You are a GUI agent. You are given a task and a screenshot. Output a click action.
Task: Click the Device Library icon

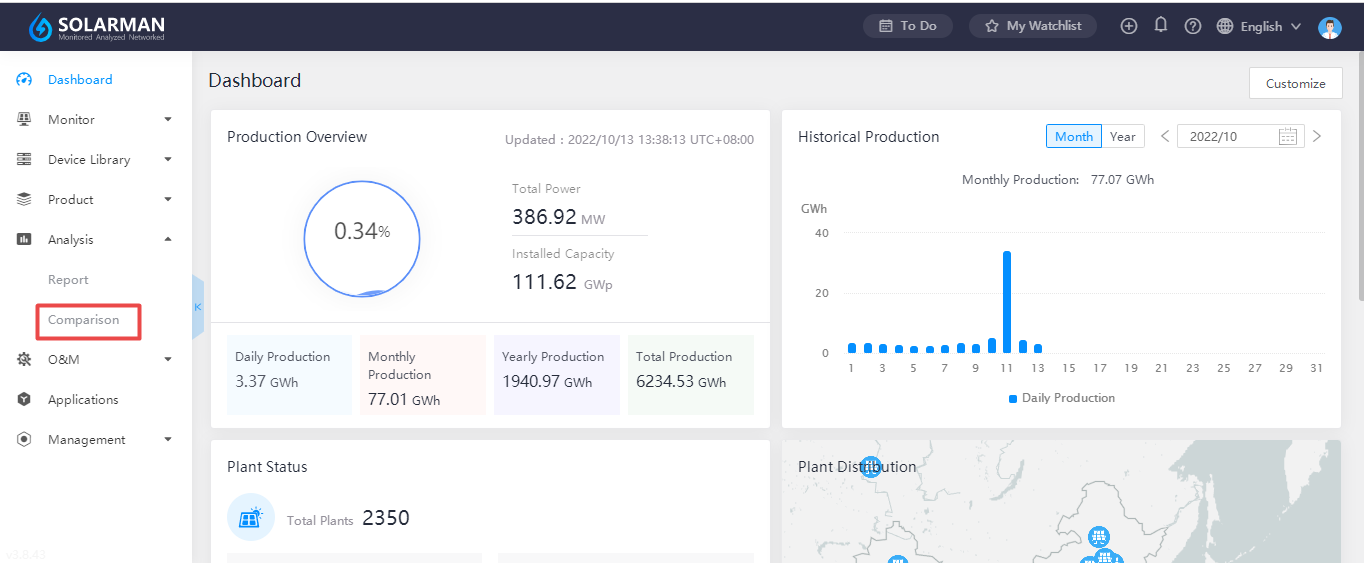(25, 159)
